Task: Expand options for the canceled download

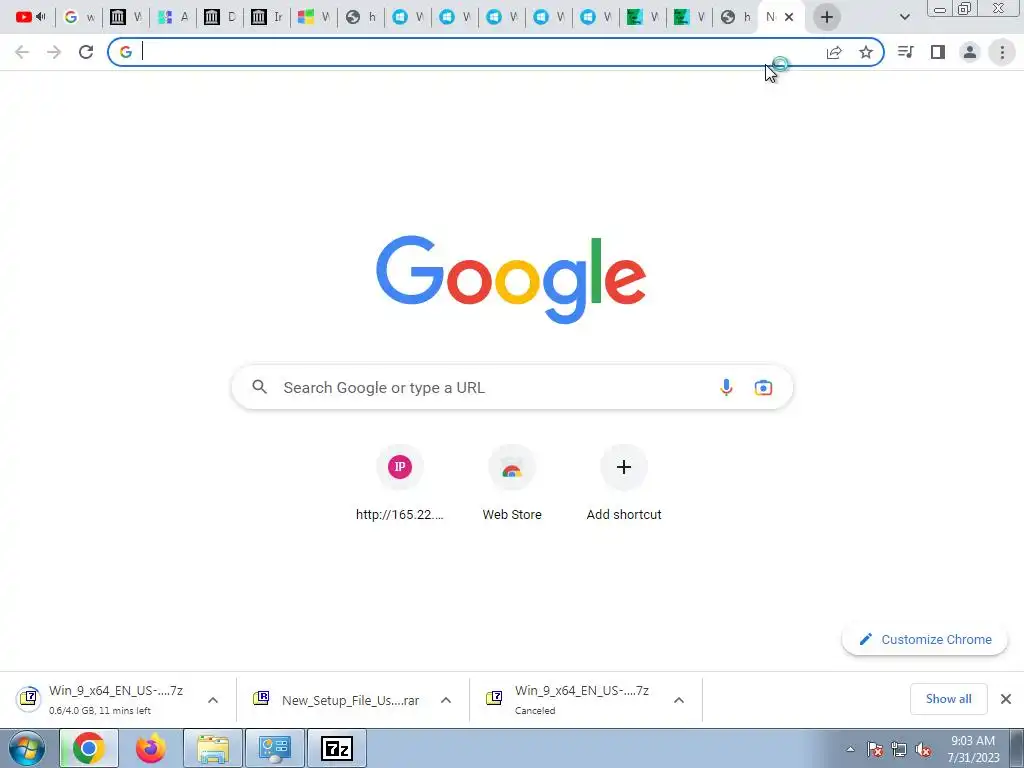Action: pyautogui.click(x=679, y=700)
